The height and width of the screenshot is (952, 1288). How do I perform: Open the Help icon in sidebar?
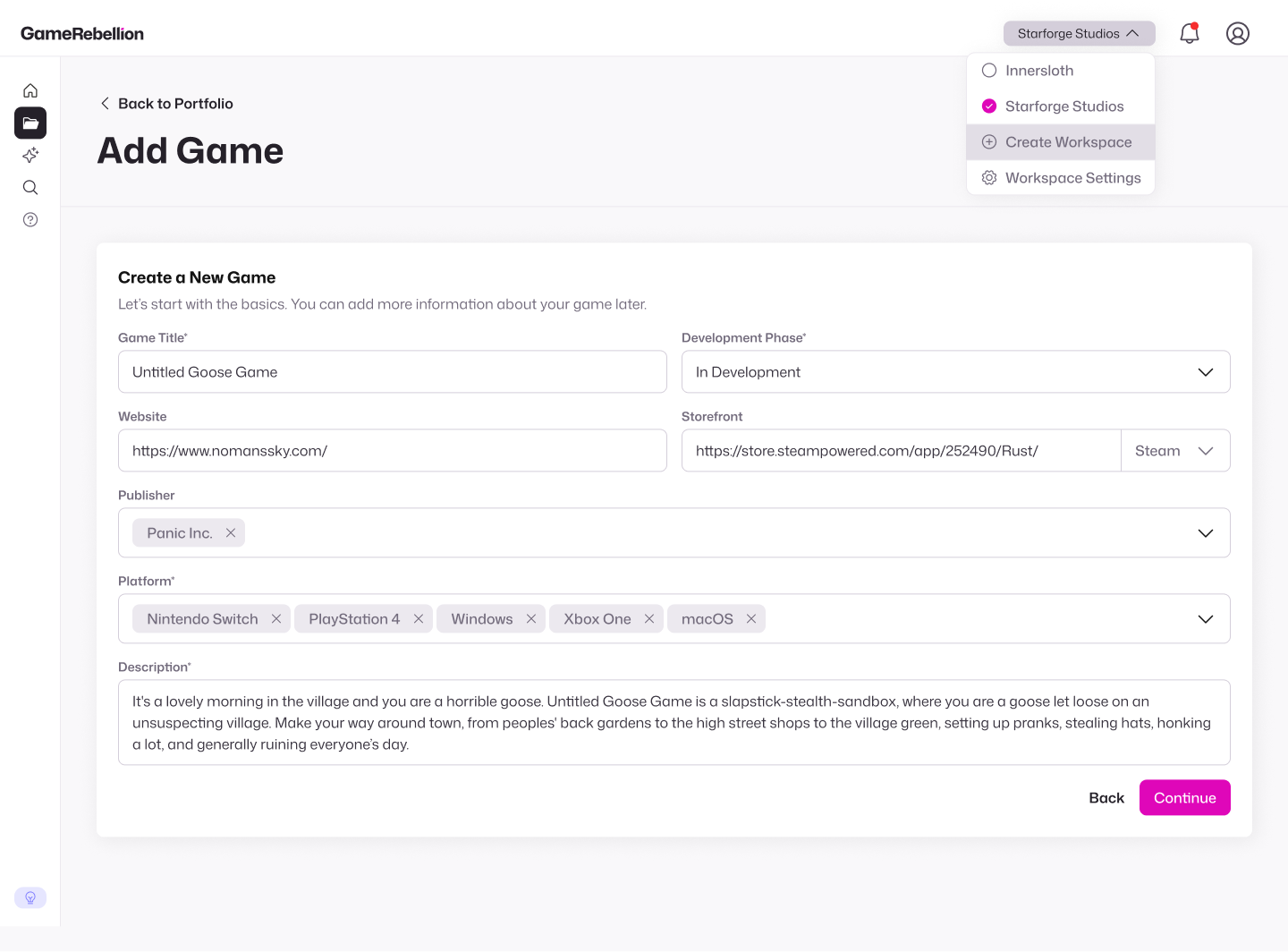tap(30, 219)
